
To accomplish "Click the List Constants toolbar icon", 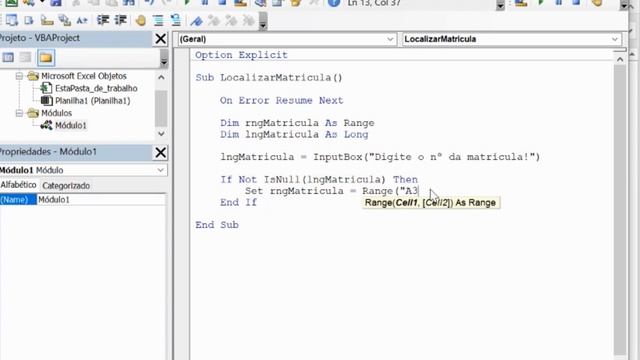I will click(x=29, y=20).
